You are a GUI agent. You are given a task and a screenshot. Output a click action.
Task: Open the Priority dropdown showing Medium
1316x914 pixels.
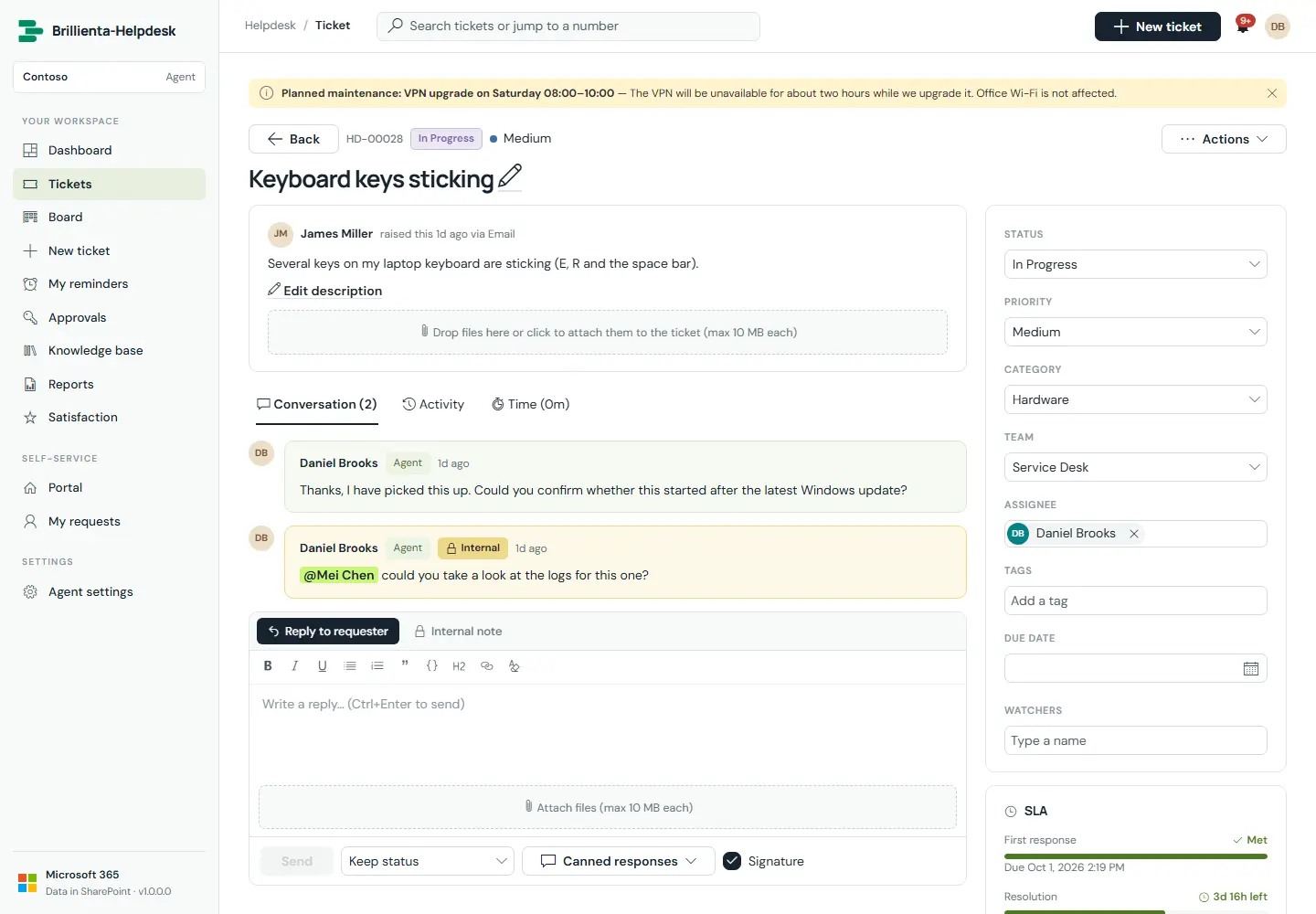pyautogui.click(x=1136, y=332)
